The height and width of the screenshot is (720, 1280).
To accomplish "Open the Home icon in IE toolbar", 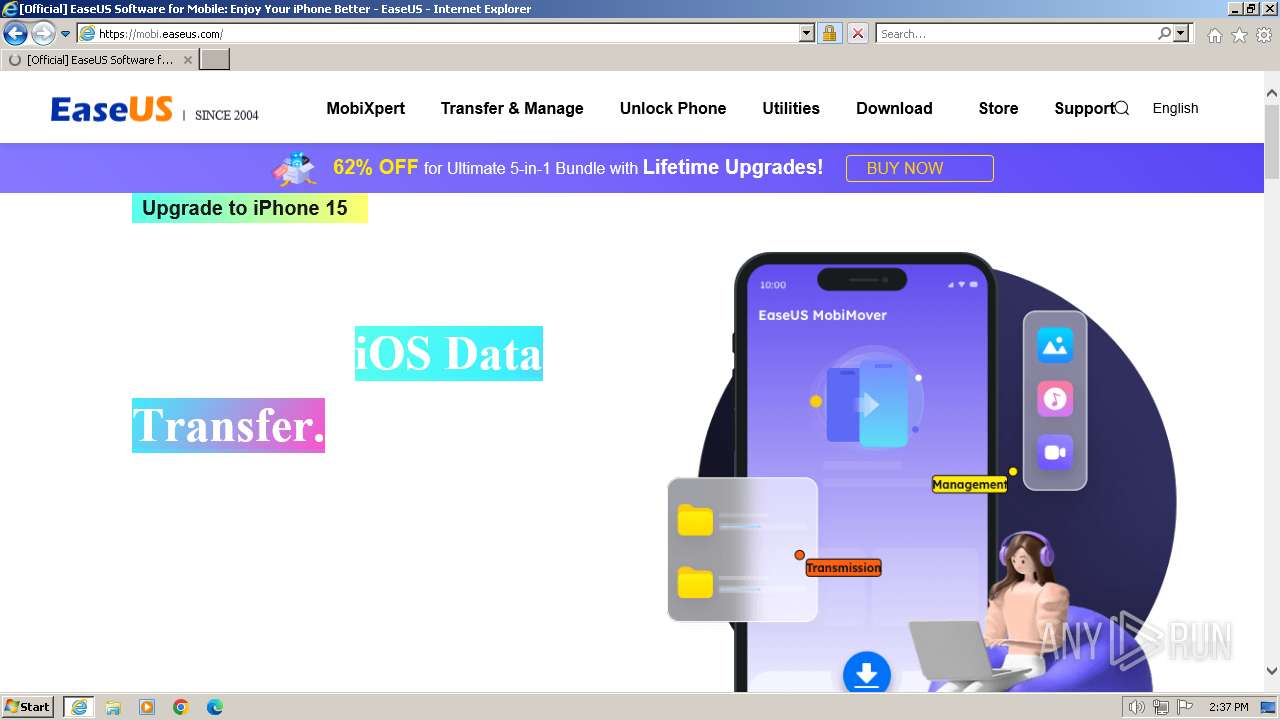I will 1214,35.
